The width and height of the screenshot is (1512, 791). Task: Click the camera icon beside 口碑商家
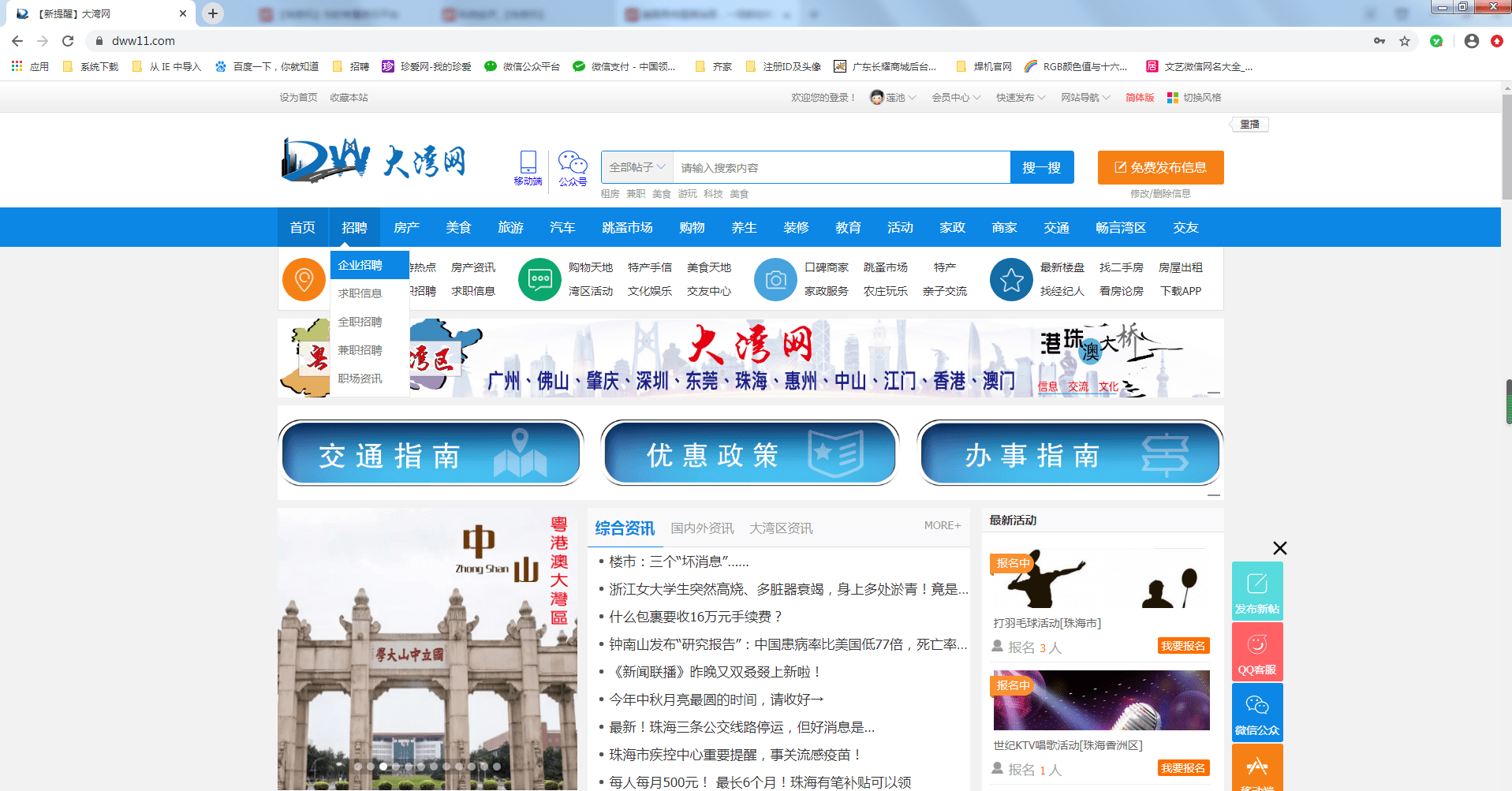tap(775, 279)
